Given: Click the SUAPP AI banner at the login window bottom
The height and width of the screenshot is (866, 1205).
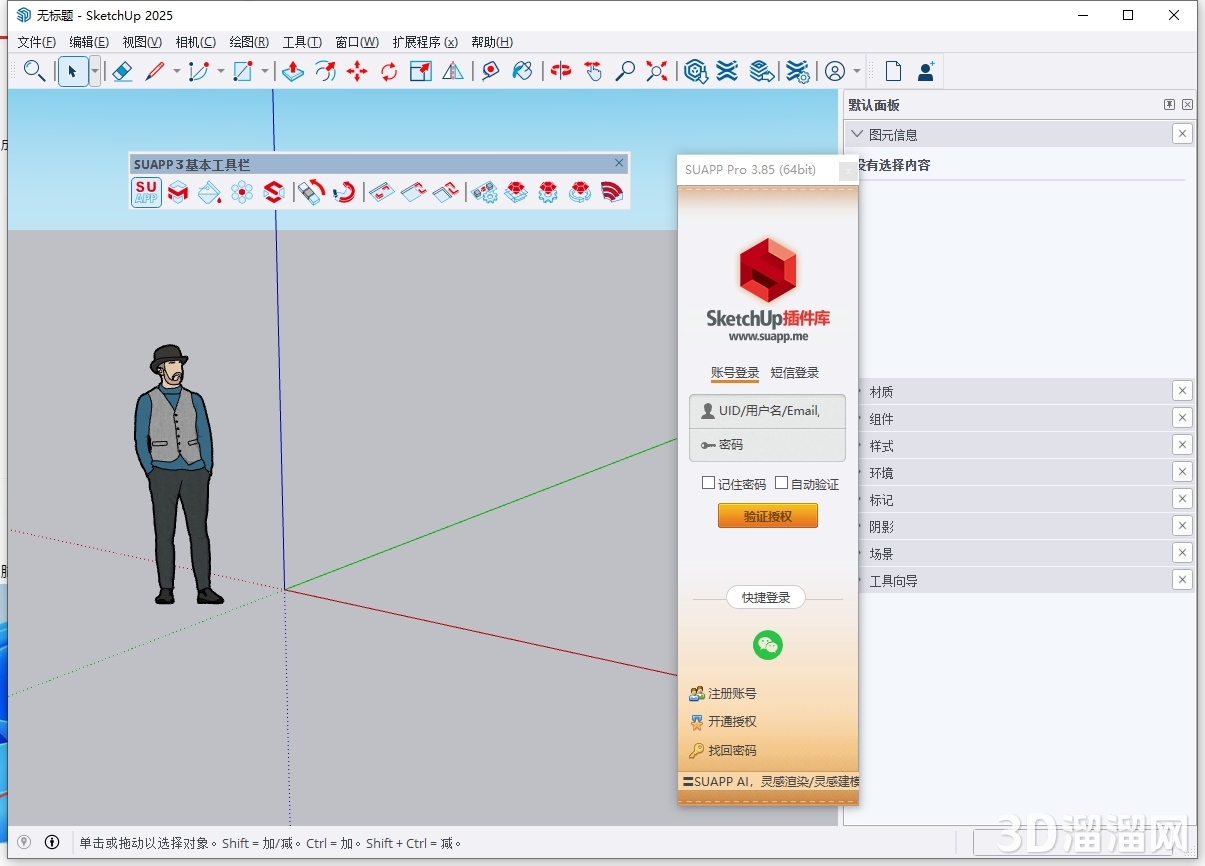Looking at the screenshot, I should point(768,781).
